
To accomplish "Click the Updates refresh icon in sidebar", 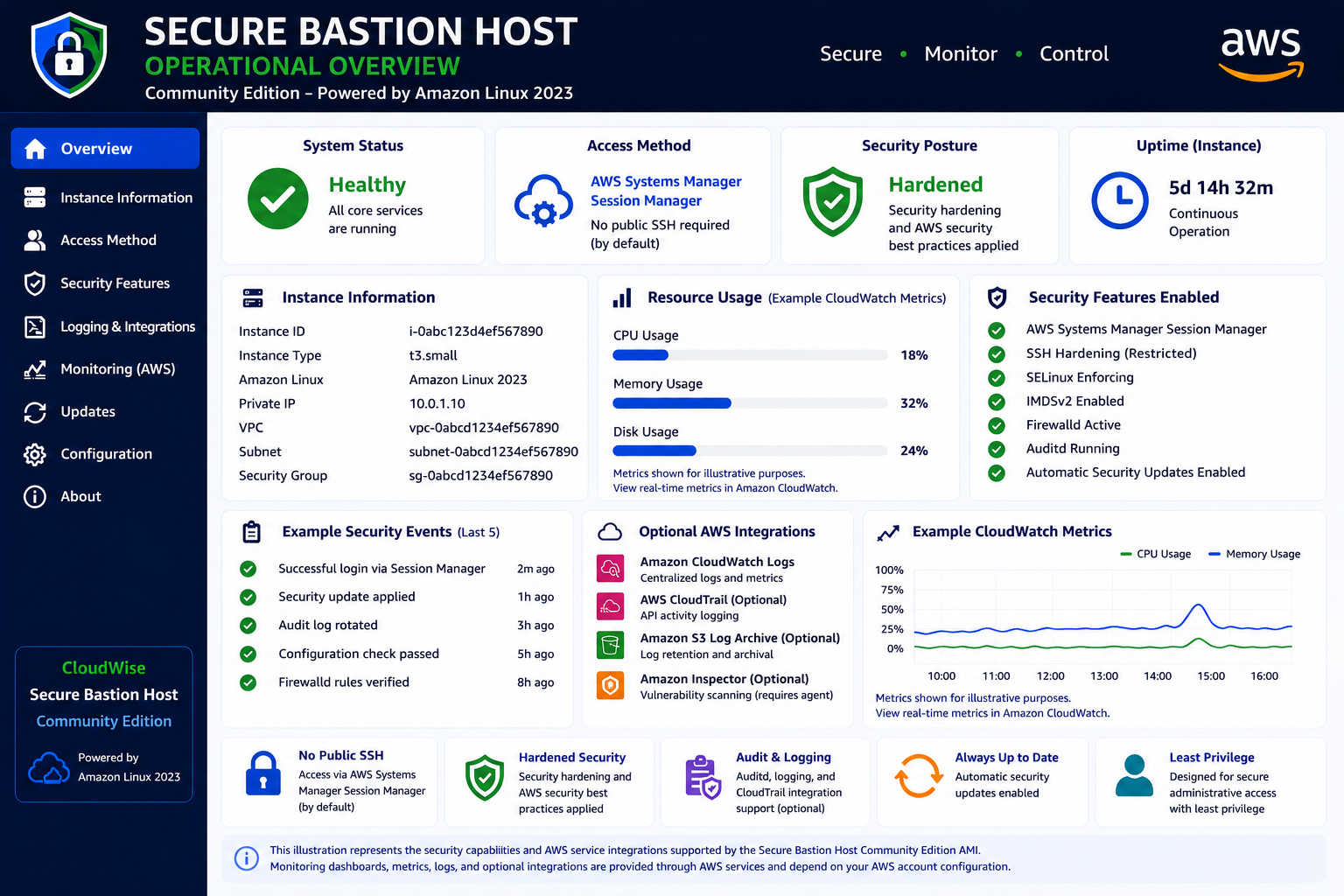I will tap(35, 411).
